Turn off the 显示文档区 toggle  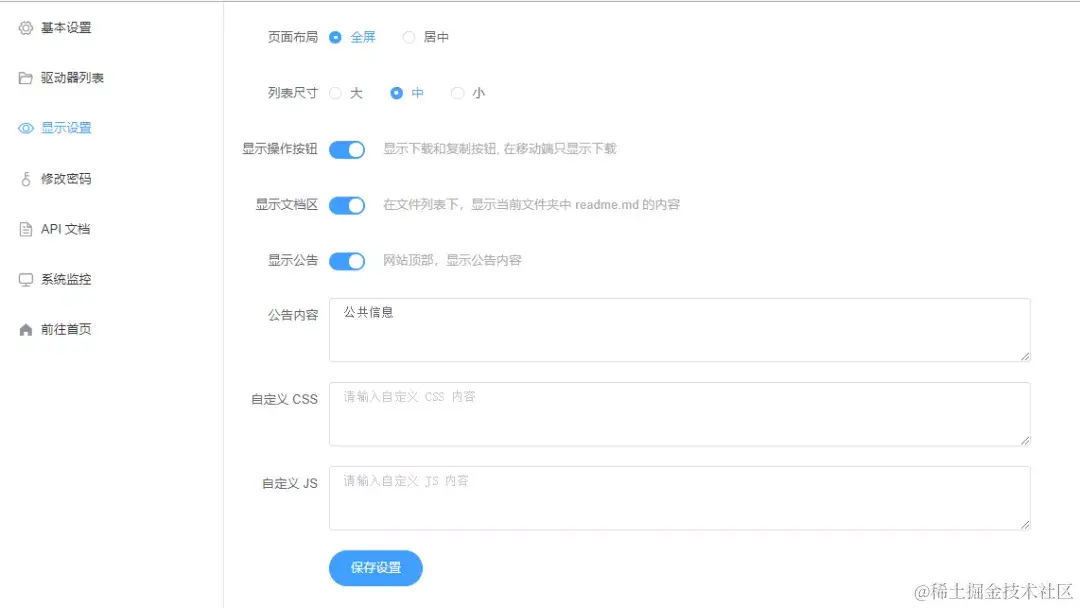pyautogui.click(x=347, y=205)
